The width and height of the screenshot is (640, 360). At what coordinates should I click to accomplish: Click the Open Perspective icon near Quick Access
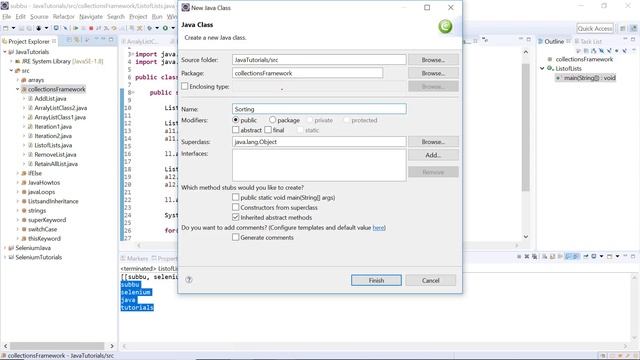coord(622,28)
